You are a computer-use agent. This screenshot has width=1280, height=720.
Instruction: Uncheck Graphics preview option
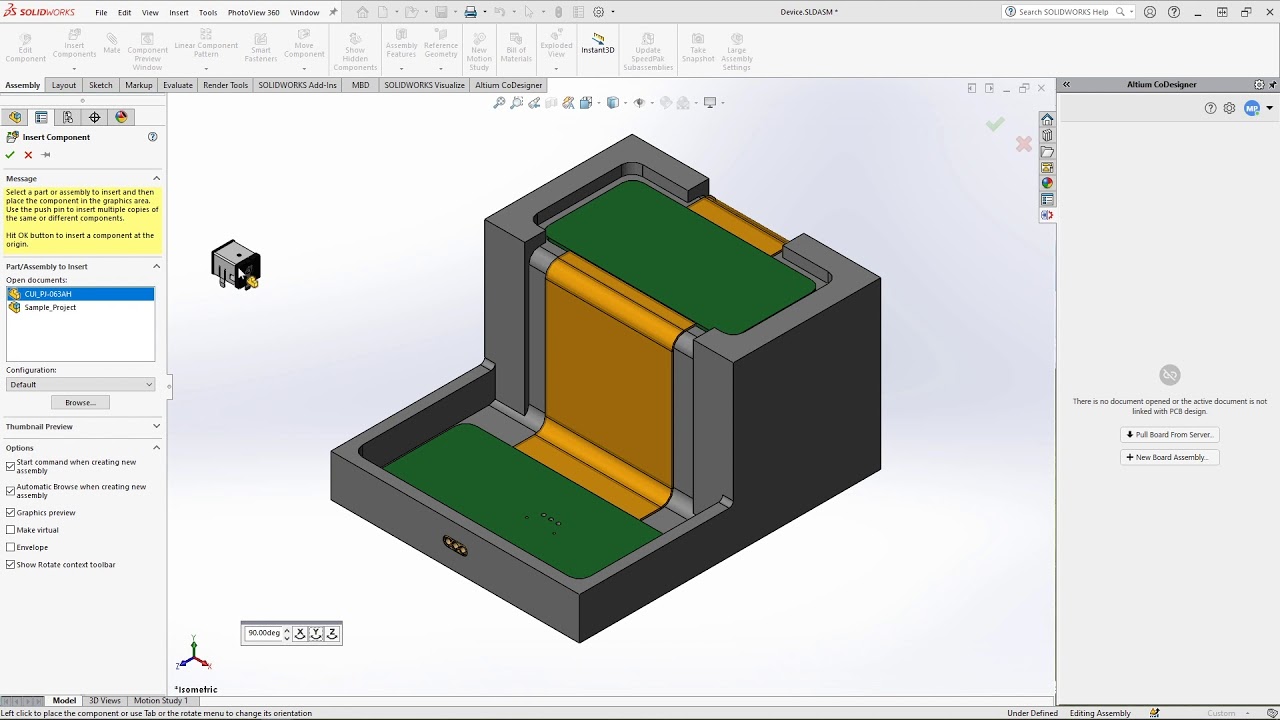click(11, 512)
